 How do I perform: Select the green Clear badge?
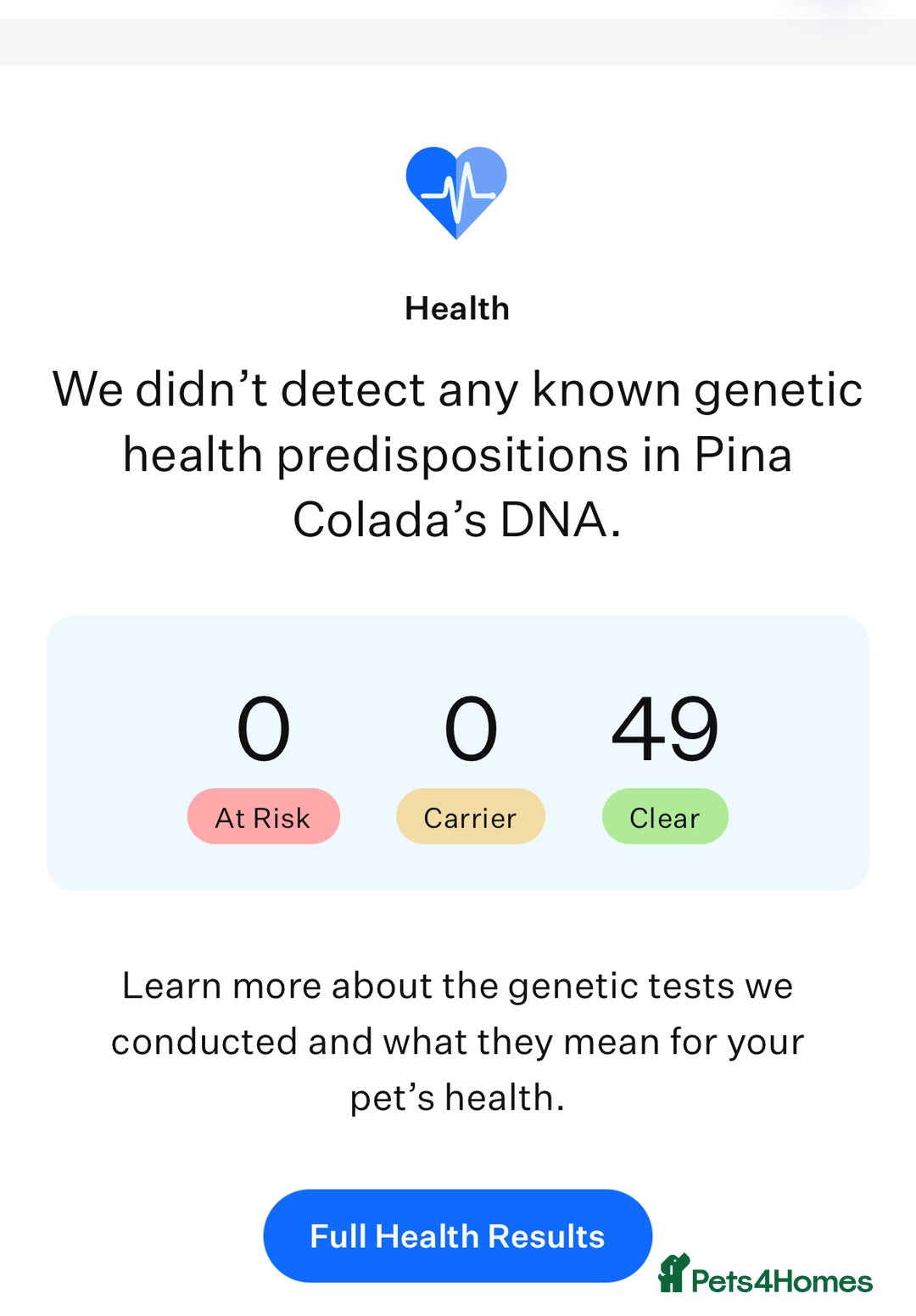[x=664, y=816]
